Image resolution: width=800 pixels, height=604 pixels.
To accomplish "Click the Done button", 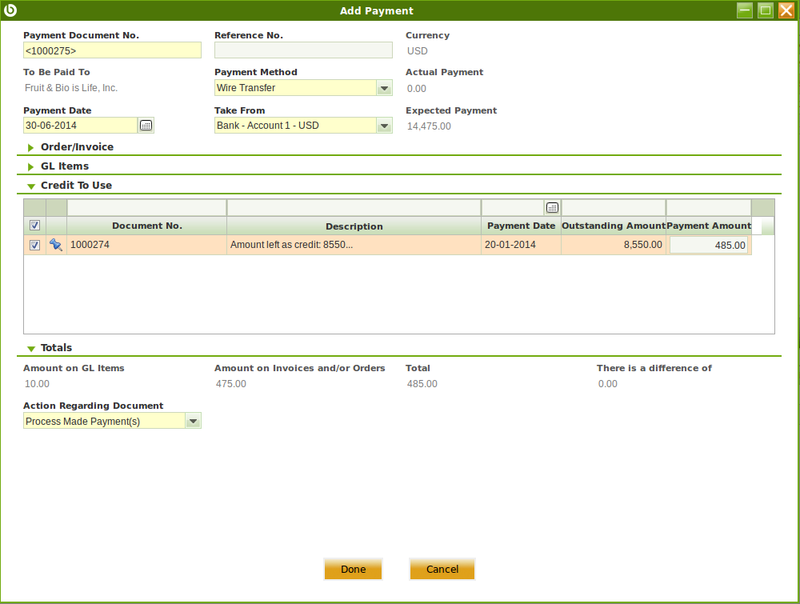I will point(353,568).
